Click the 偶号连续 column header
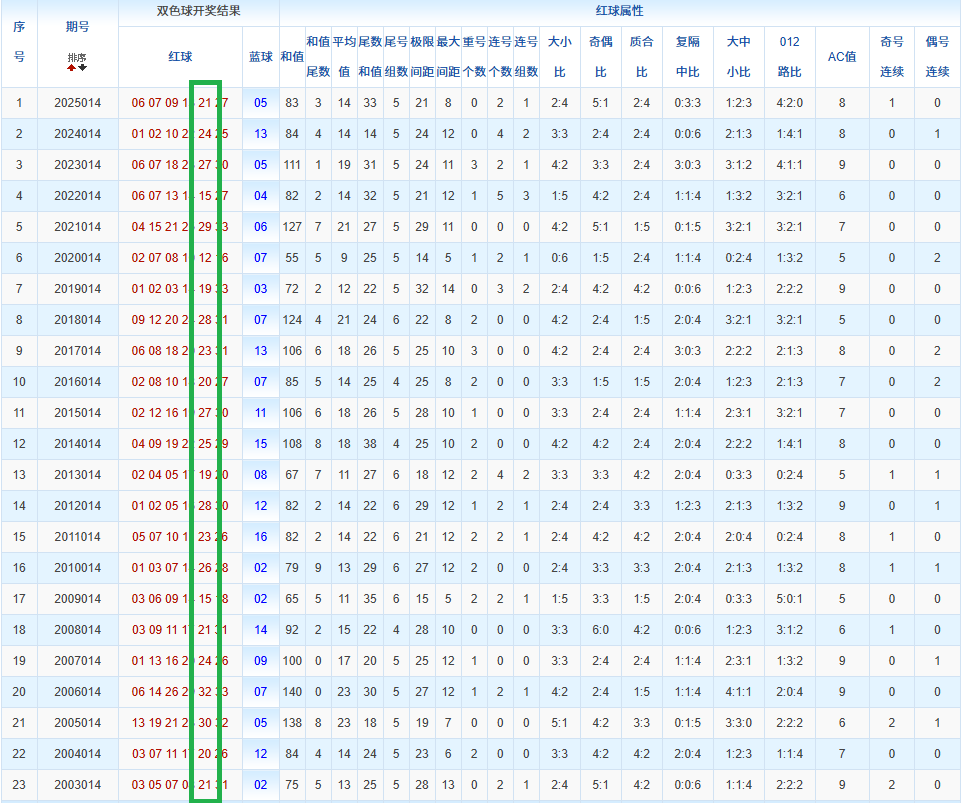Screen dimensions: 965x803 click(937, 57)
